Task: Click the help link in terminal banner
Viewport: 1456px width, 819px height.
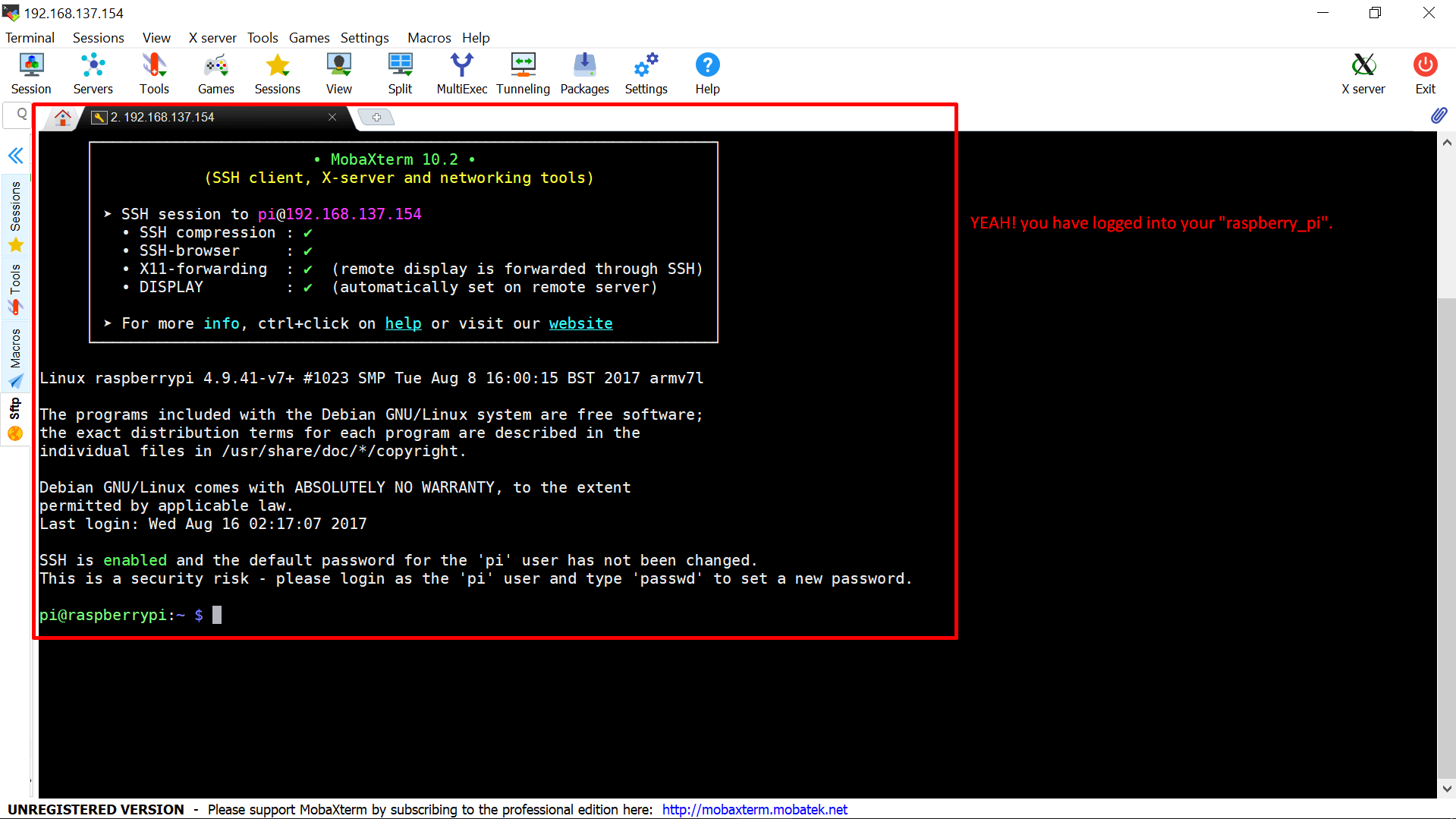Action: pyautogui.click(x=403, y=323)
